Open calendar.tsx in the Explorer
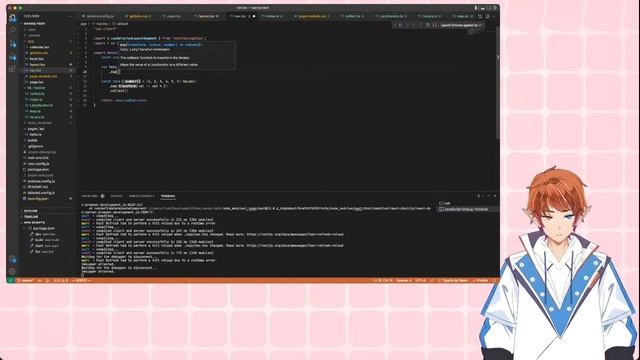The image size is (640, 360). pyautogui.click(x=39, y=47)
